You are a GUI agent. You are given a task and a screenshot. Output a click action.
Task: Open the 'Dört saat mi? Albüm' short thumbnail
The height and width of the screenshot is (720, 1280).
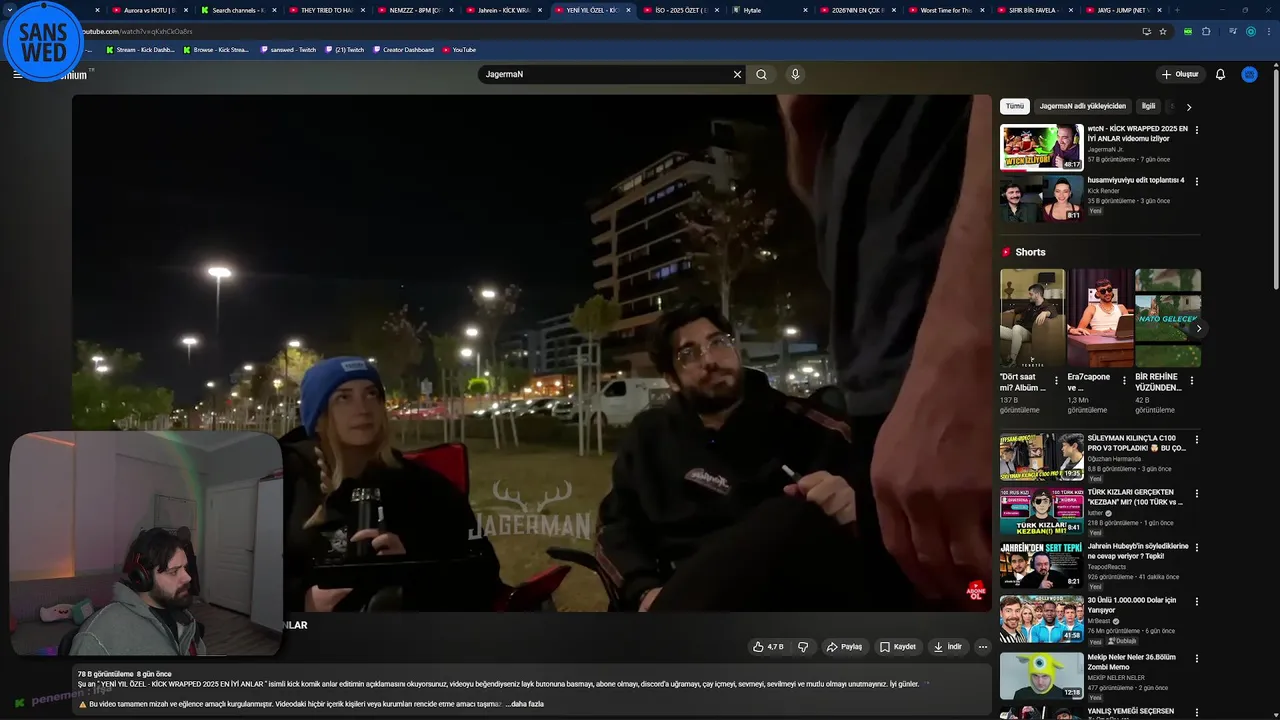[1033, 318]
